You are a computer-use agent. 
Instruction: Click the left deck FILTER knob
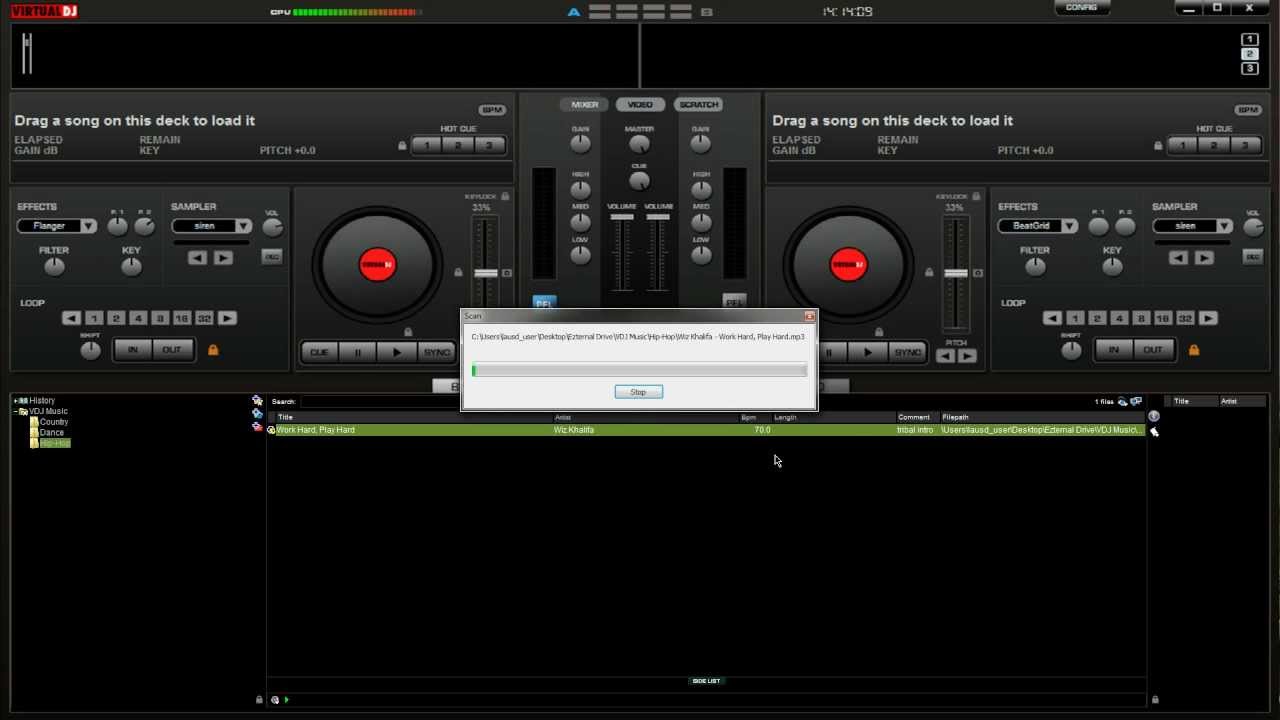pos(54,266)
